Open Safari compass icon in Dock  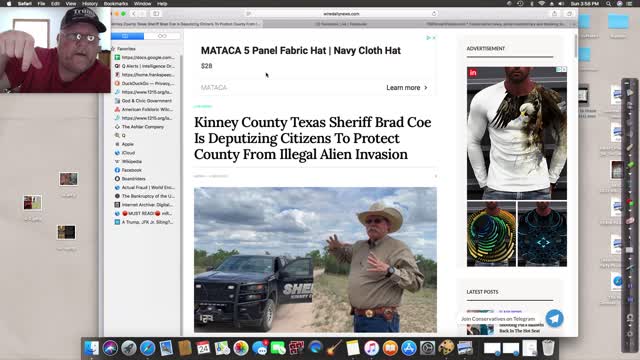point(147,348)
